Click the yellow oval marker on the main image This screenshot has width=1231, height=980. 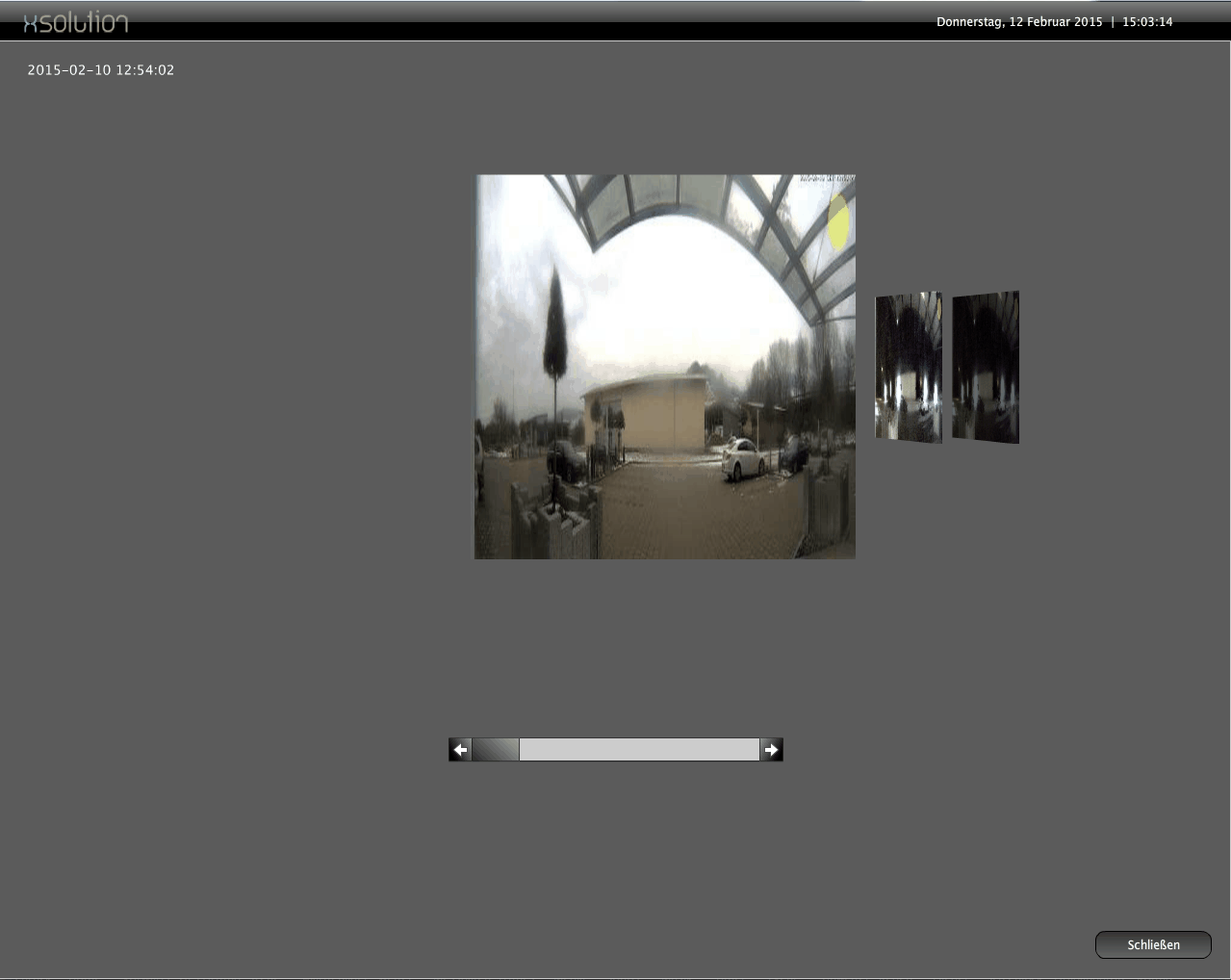[838, 222]
